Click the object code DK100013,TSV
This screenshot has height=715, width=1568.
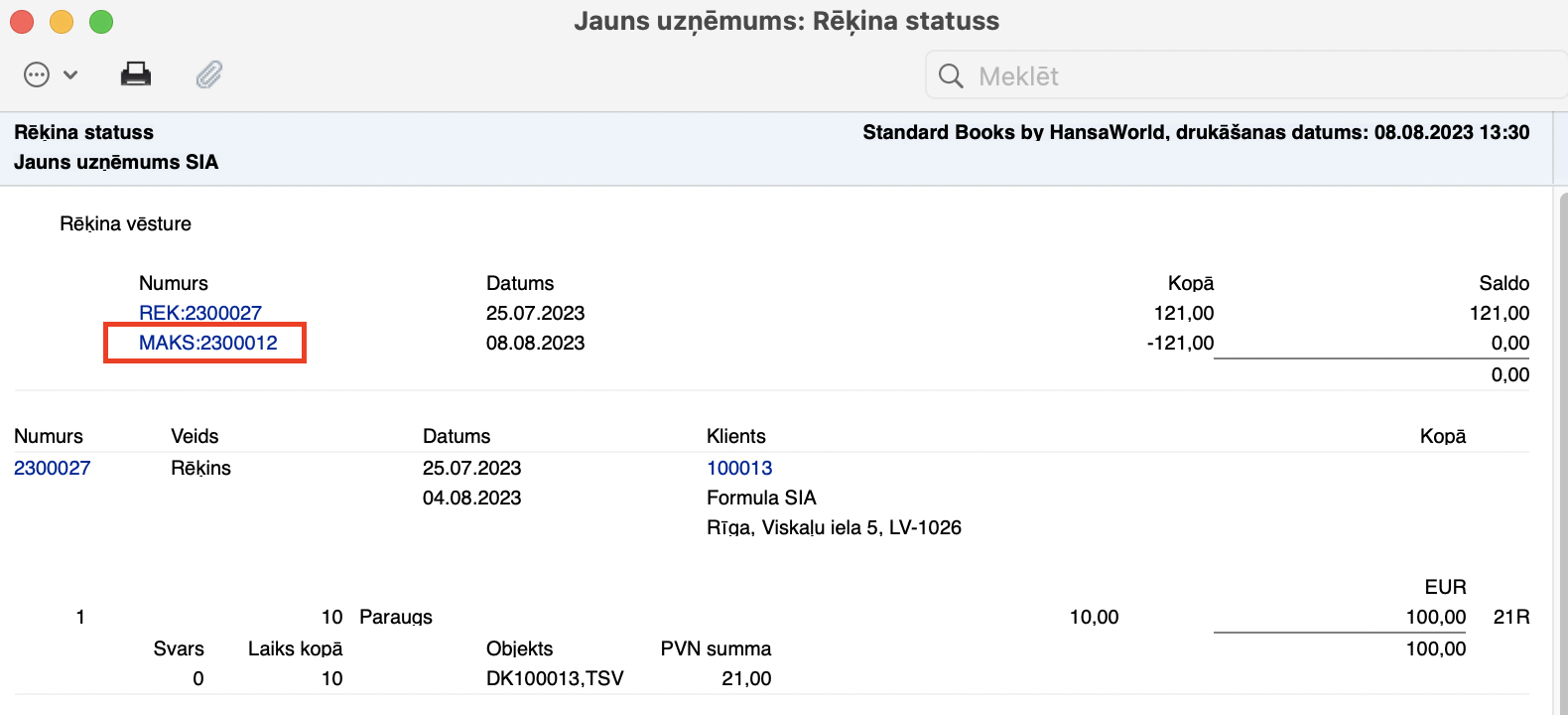coord(555,678)
